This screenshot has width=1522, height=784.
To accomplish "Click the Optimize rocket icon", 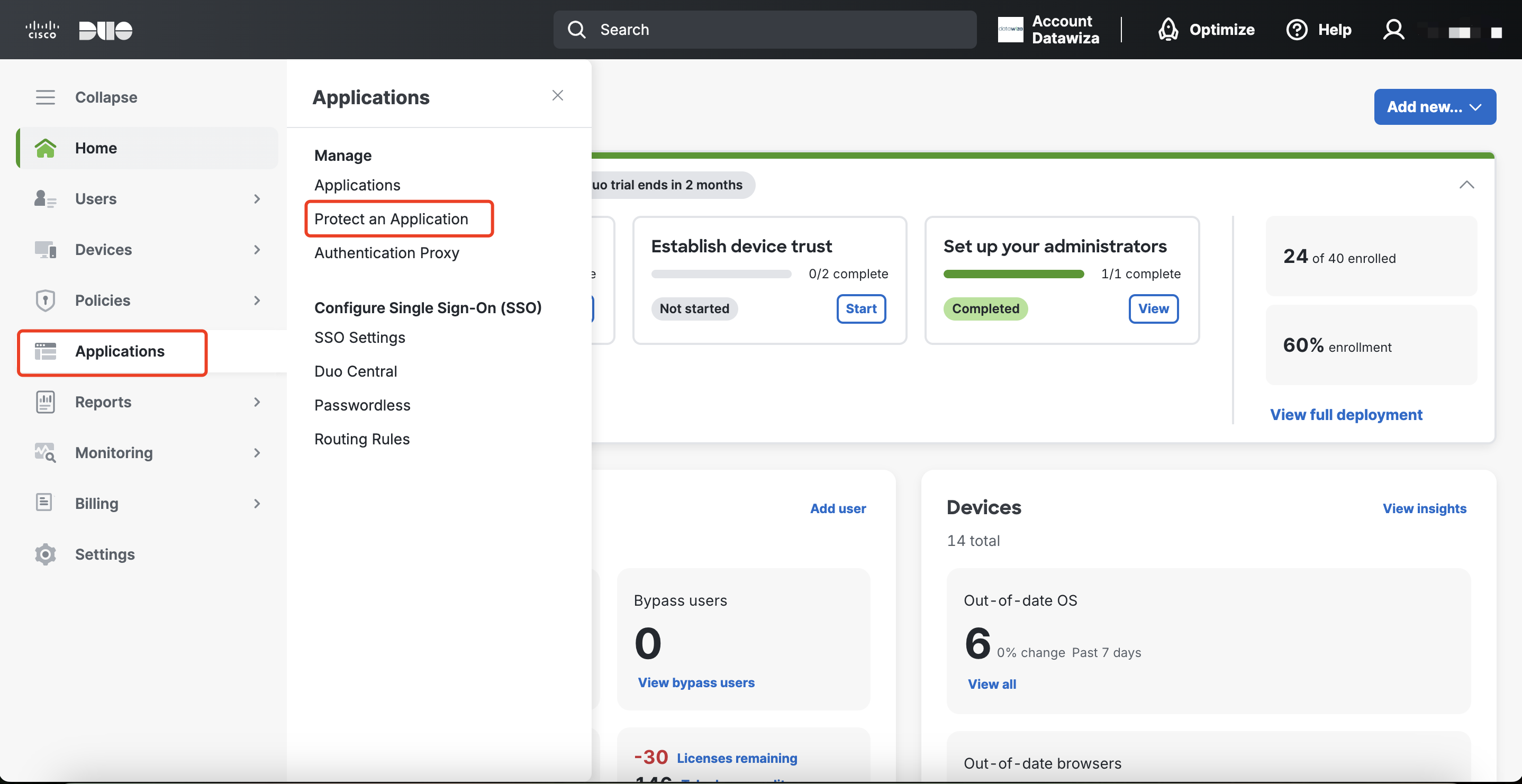I will pyautogui.click(x=1168, y=30).
